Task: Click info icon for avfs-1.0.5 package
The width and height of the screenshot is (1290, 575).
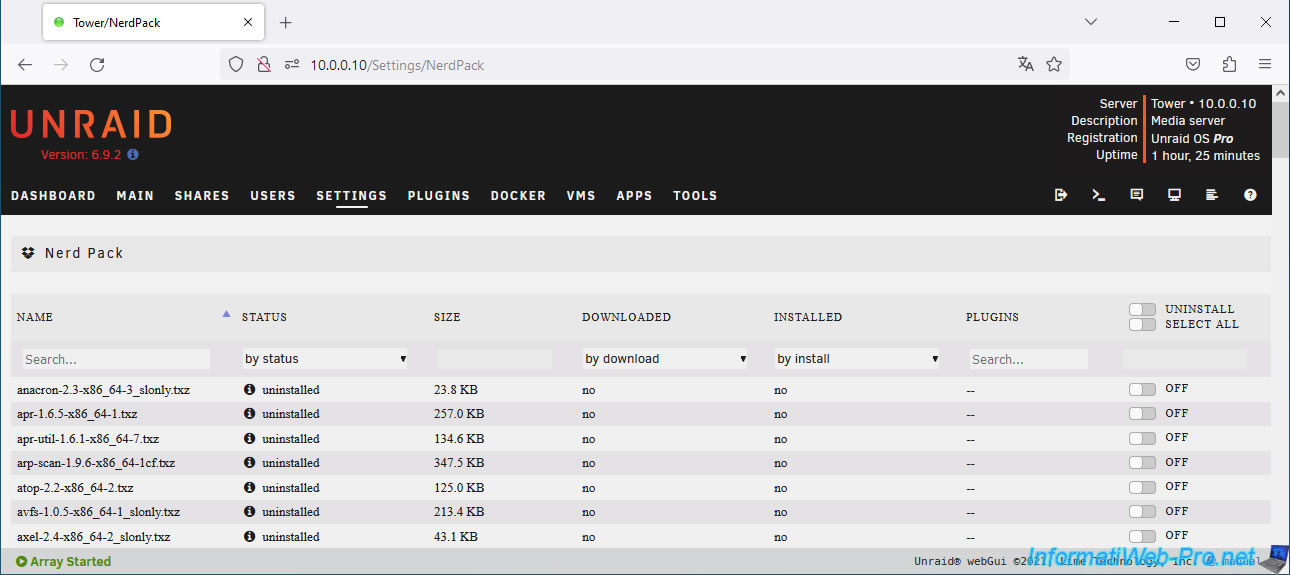Action: [249, 512]
